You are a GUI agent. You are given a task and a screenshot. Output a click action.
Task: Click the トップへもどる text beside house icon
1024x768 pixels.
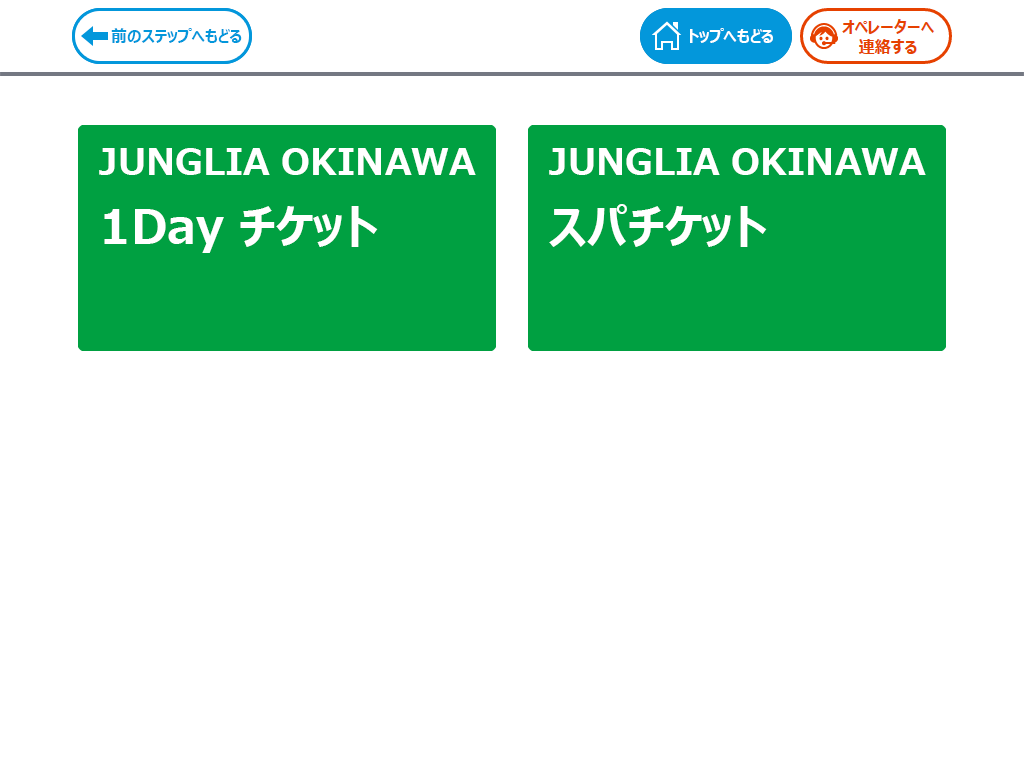point(730,37)
